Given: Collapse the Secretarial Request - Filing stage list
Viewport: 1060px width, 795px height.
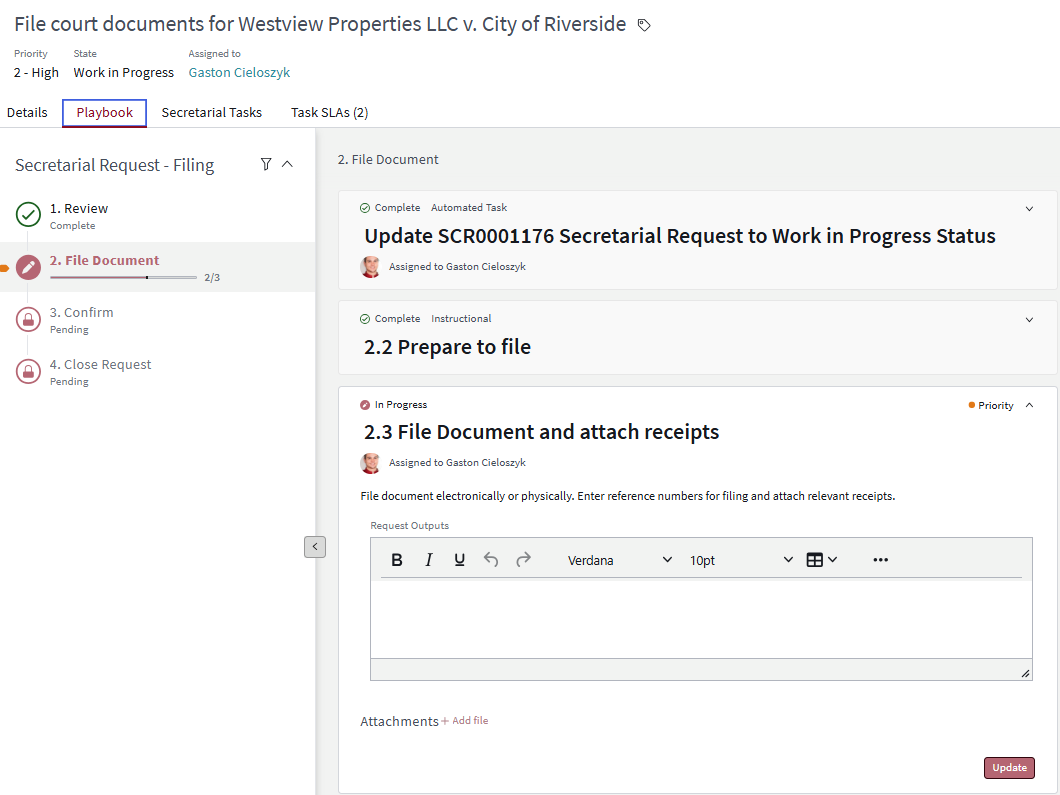Looking at the screenshot, I should click(288, 164).
